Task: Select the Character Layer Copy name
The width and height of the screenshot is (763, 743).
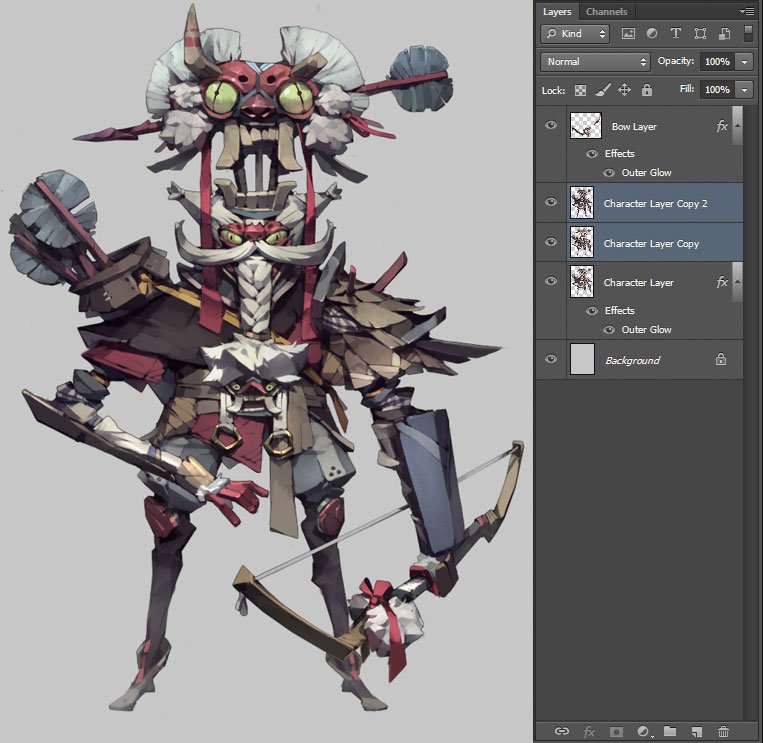Action: tap(651, 244)
